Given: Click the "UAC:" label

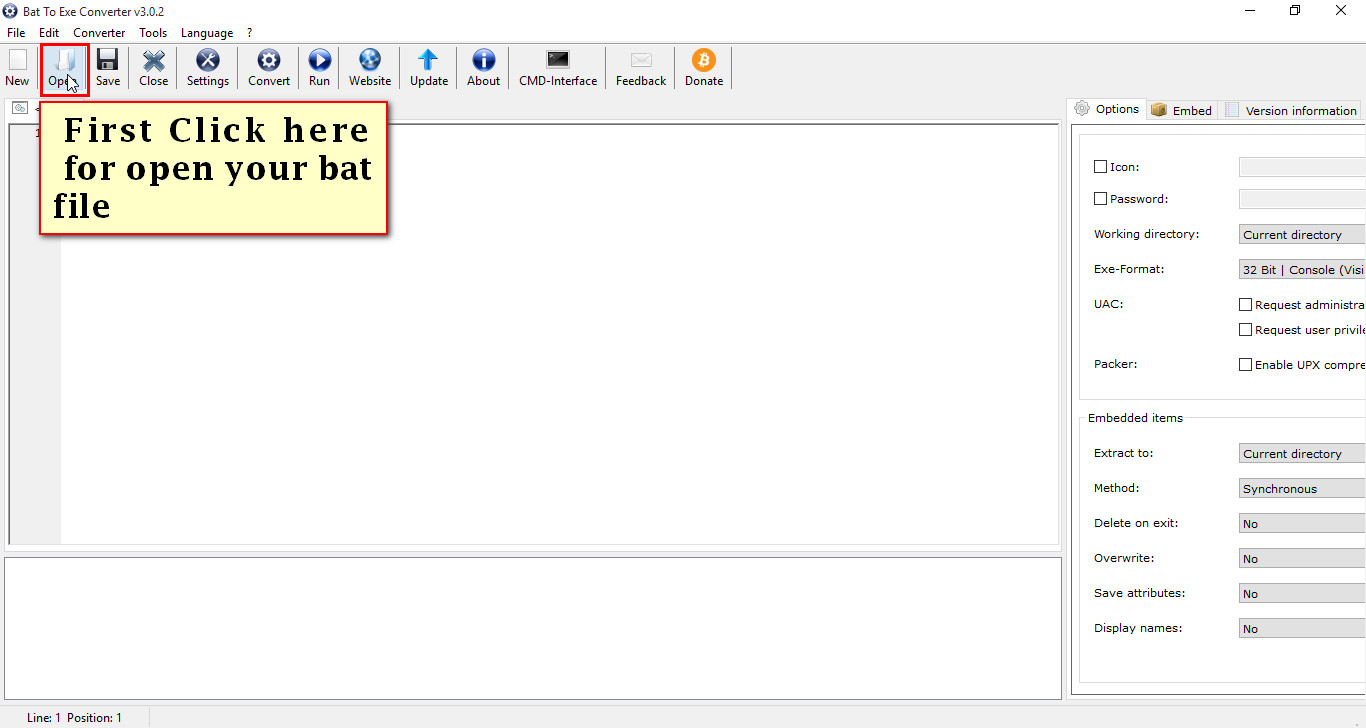Looking at the screenshot, I should click(x=1108, y=304).
